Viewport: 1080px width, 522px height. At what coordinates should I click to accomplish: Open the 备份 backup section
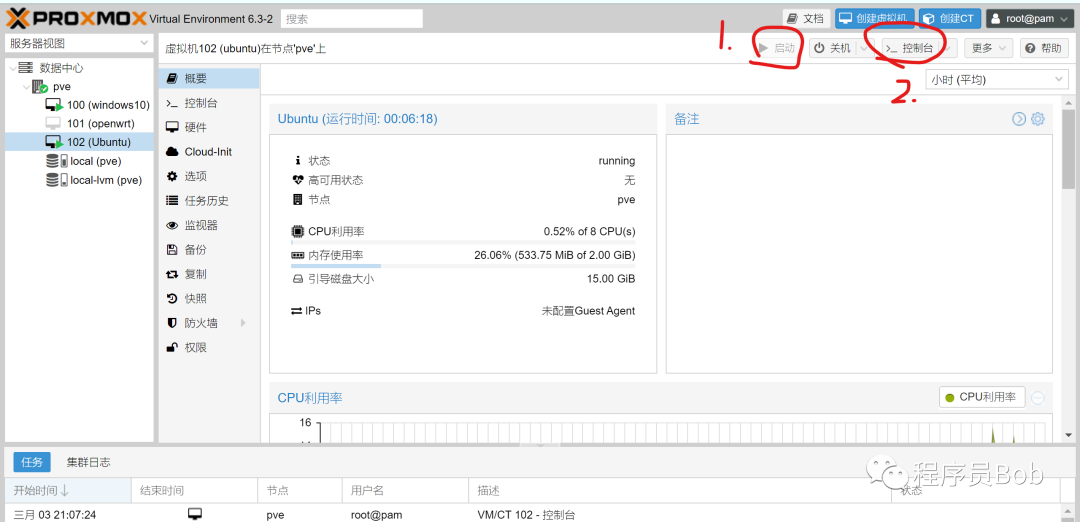(209, 250)
